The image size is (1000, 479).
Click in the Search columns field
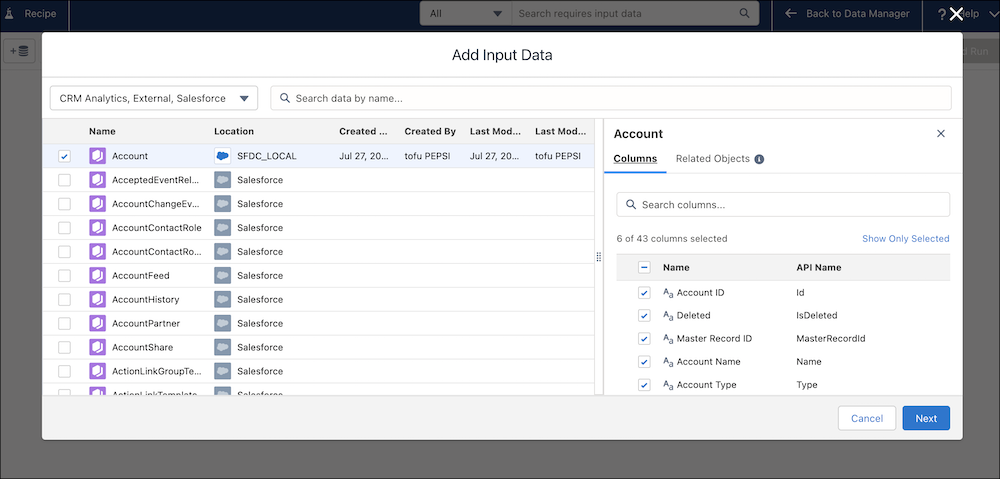pyautogui.click(x=783, y=205)
